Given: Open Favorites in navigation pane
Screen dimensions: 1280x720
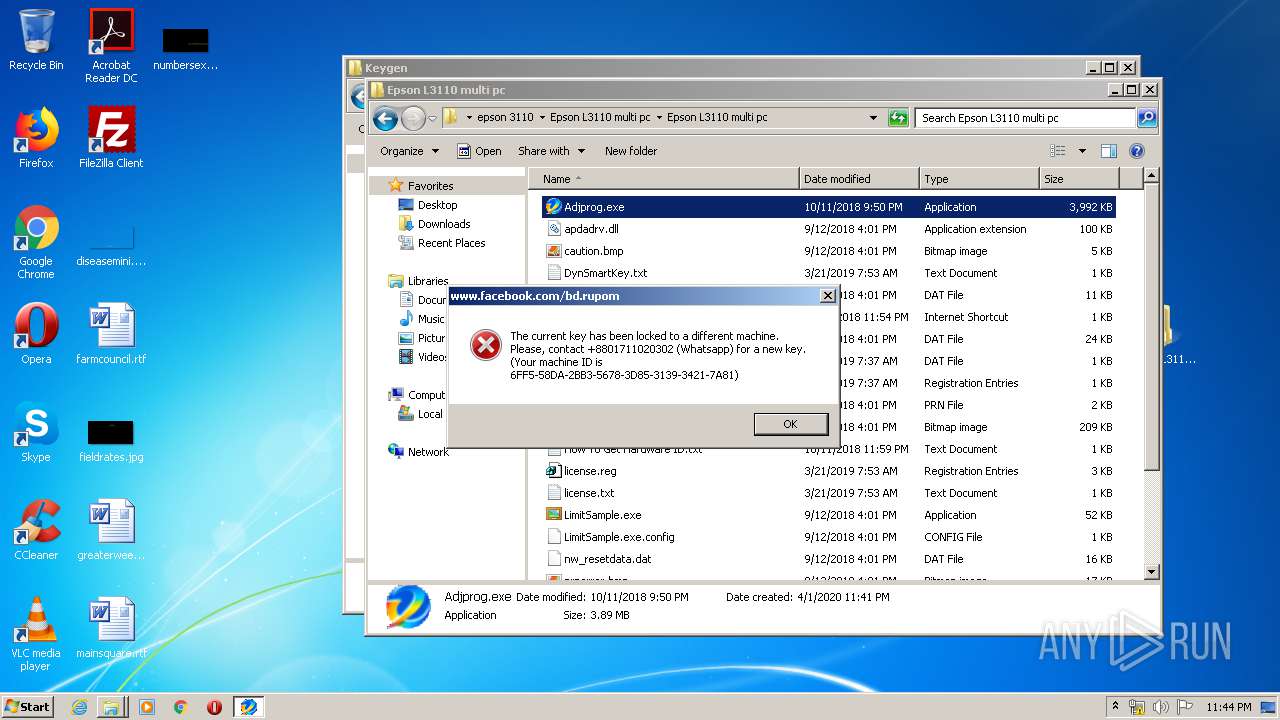Looking at the screenshot, I should [430, 186].
